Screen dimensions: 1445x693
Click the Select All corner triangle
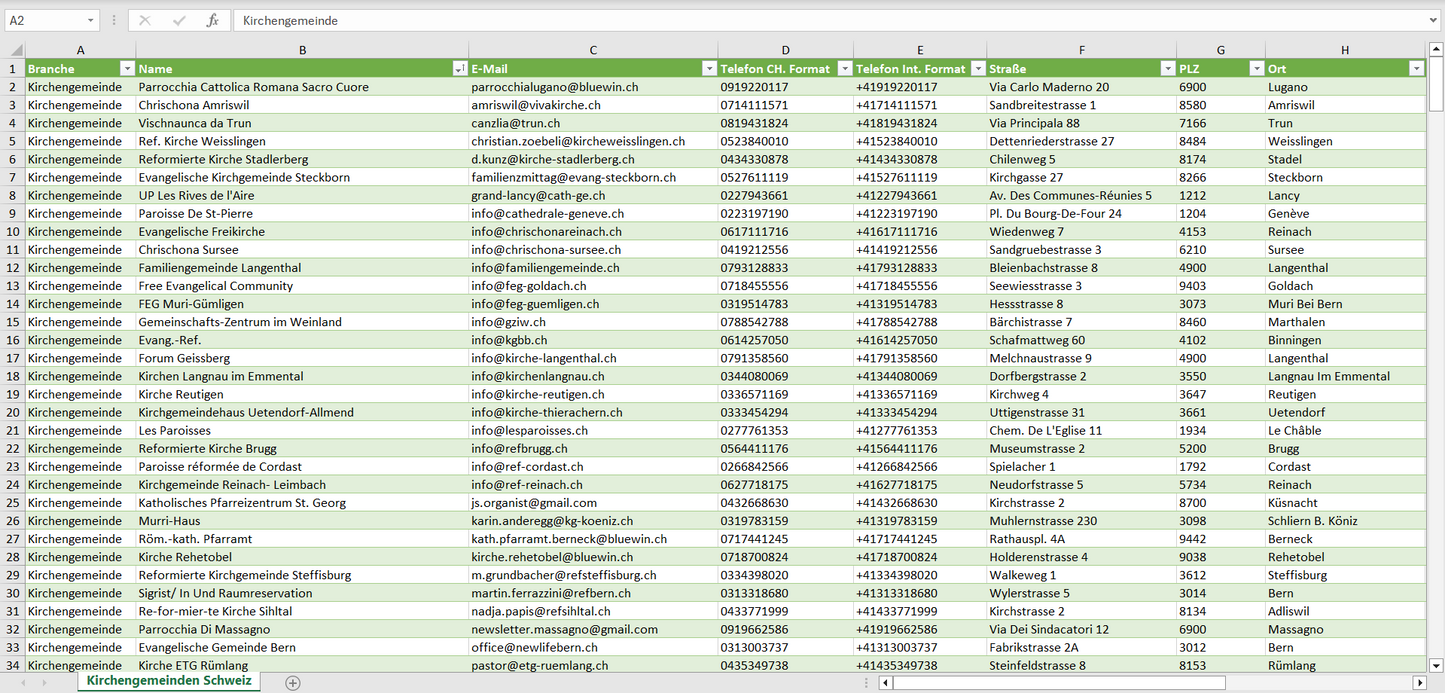coord(15,50)
